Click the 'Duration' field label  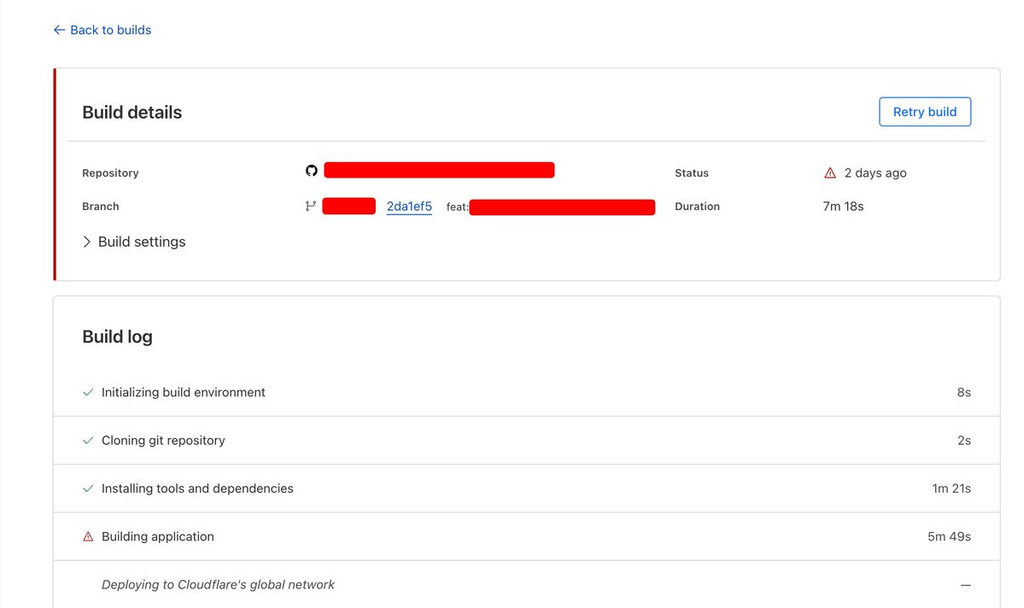coord(697,206)
